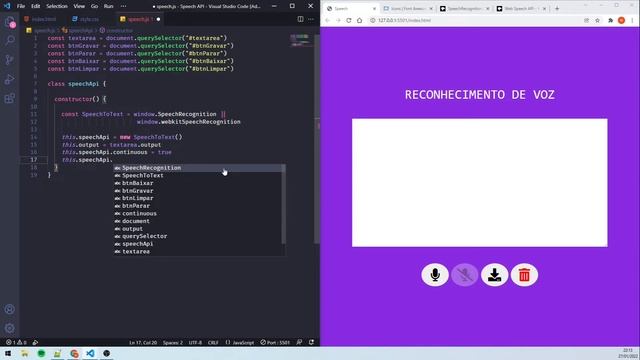Screen dimensions: 640x360
Task: Click the muted microphone stop button
Action: pos(464,275)
